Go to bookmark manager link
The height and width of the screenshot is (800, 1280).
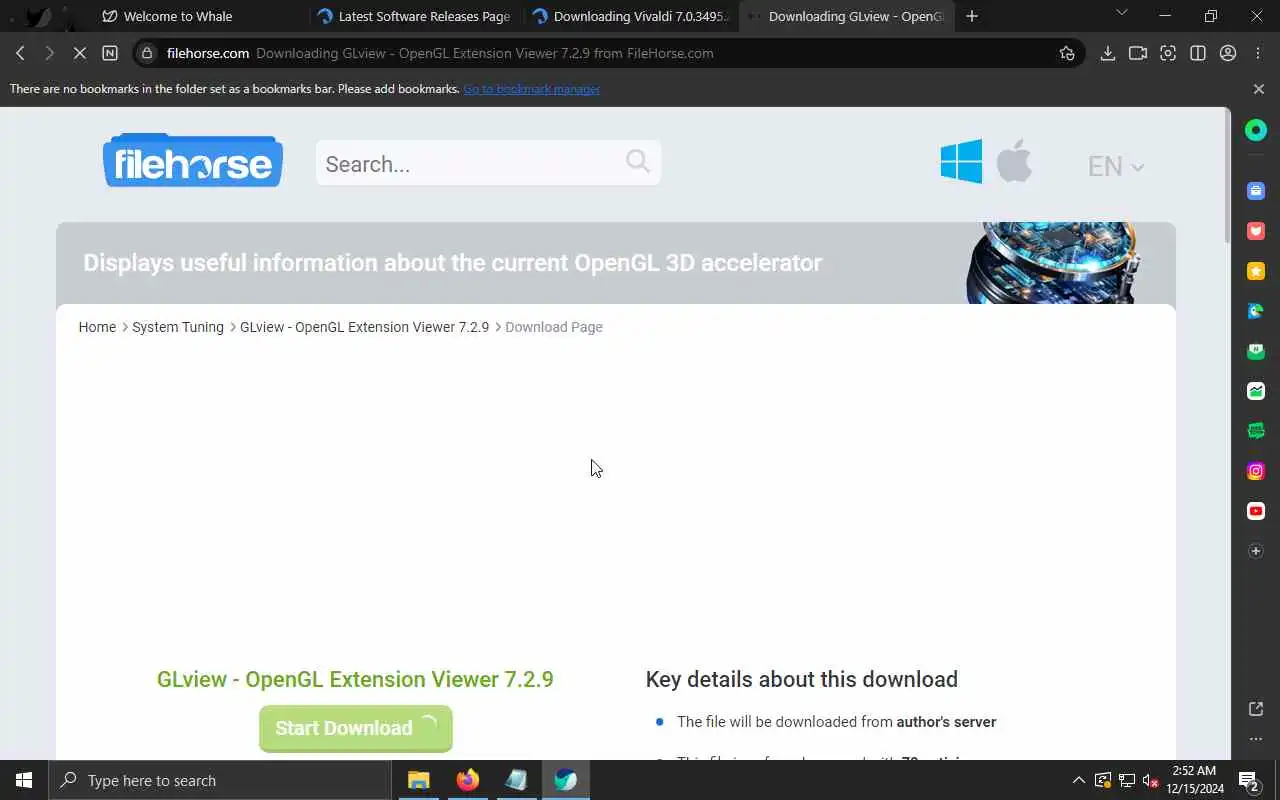pos(531,89)
